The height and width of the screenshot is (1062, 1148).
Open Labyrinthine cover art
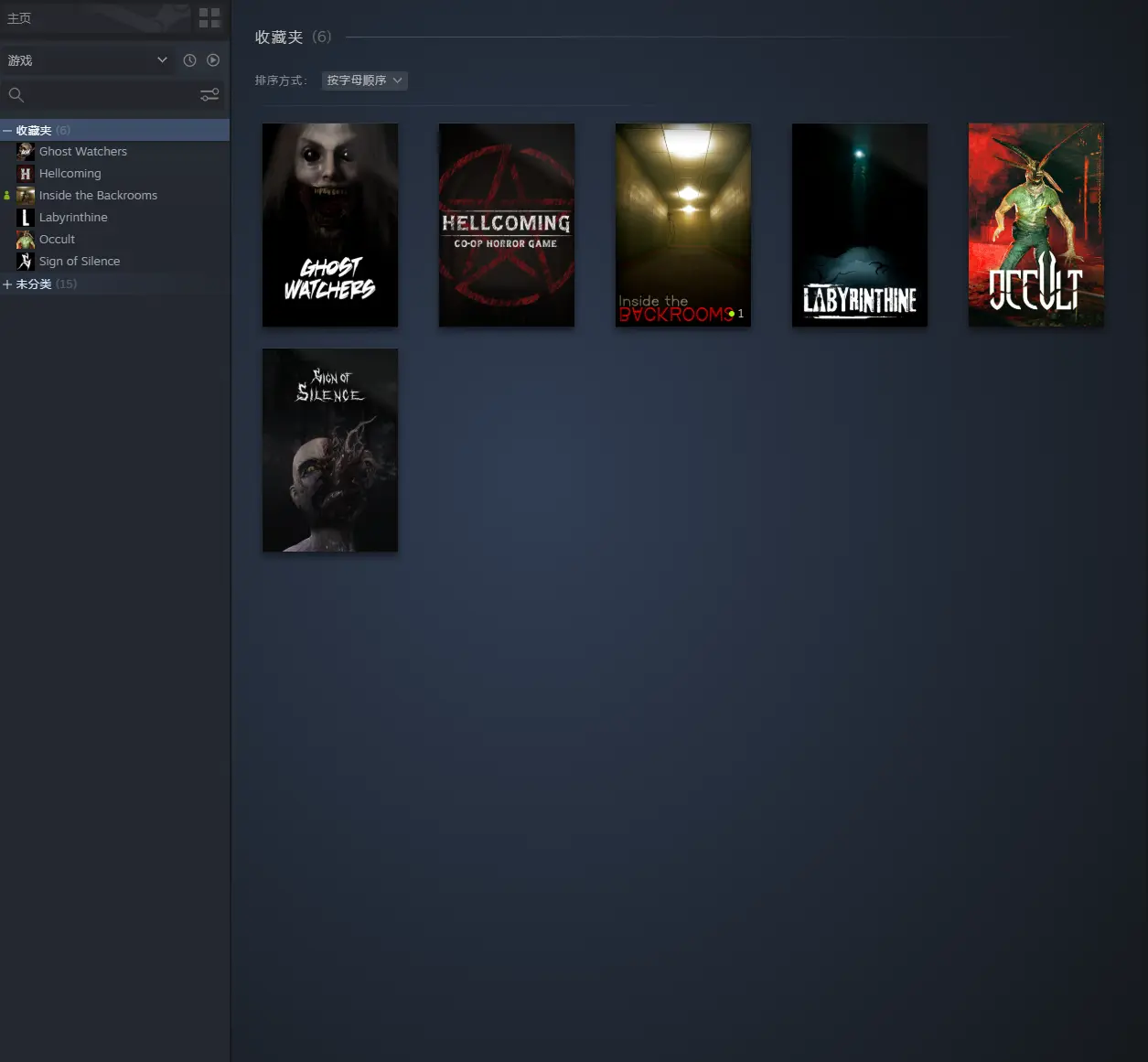coord(860,225)
